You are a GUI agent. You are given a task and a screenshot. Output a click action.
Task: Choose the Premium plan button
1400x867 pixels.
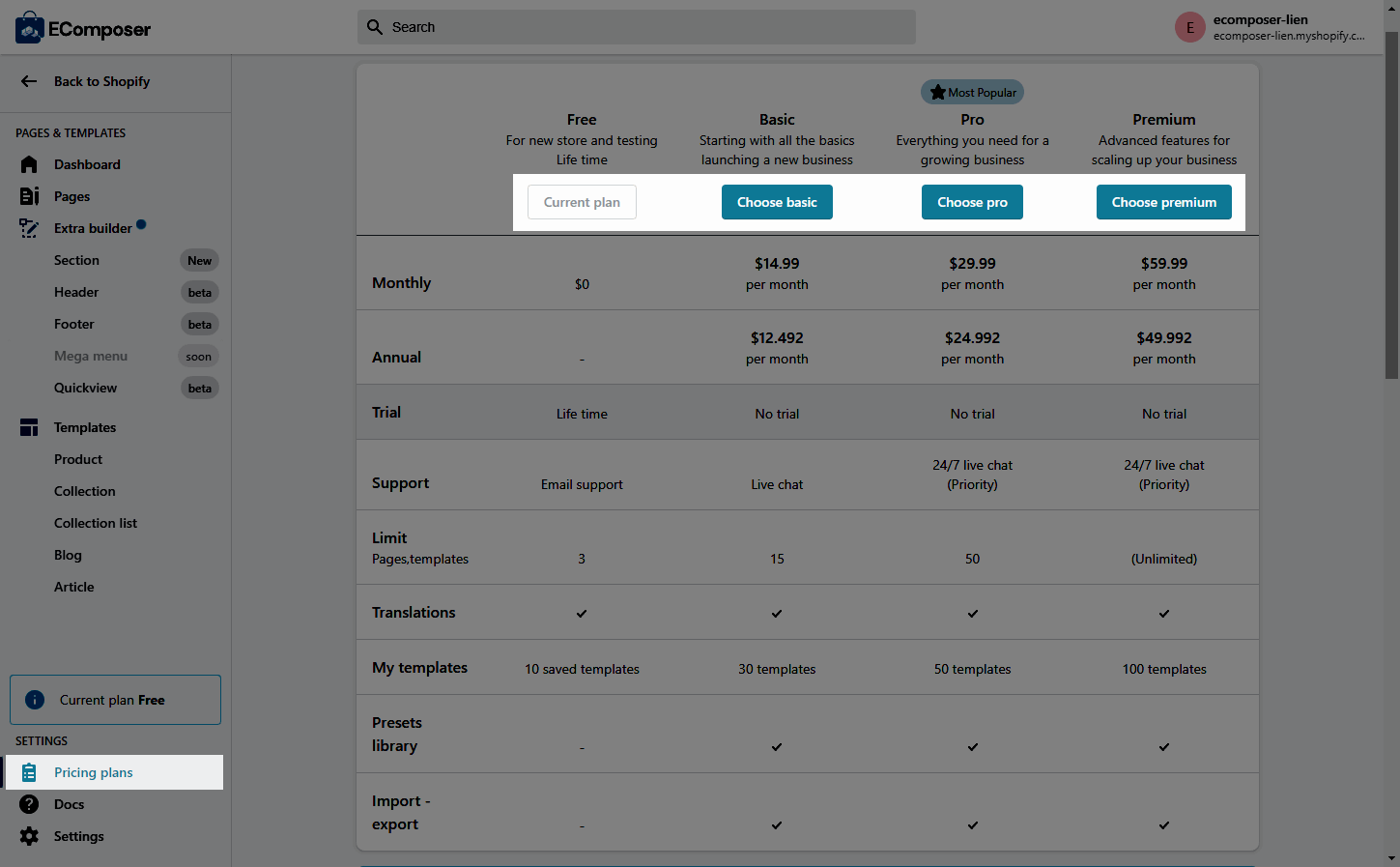click(x=1164, y=202)
